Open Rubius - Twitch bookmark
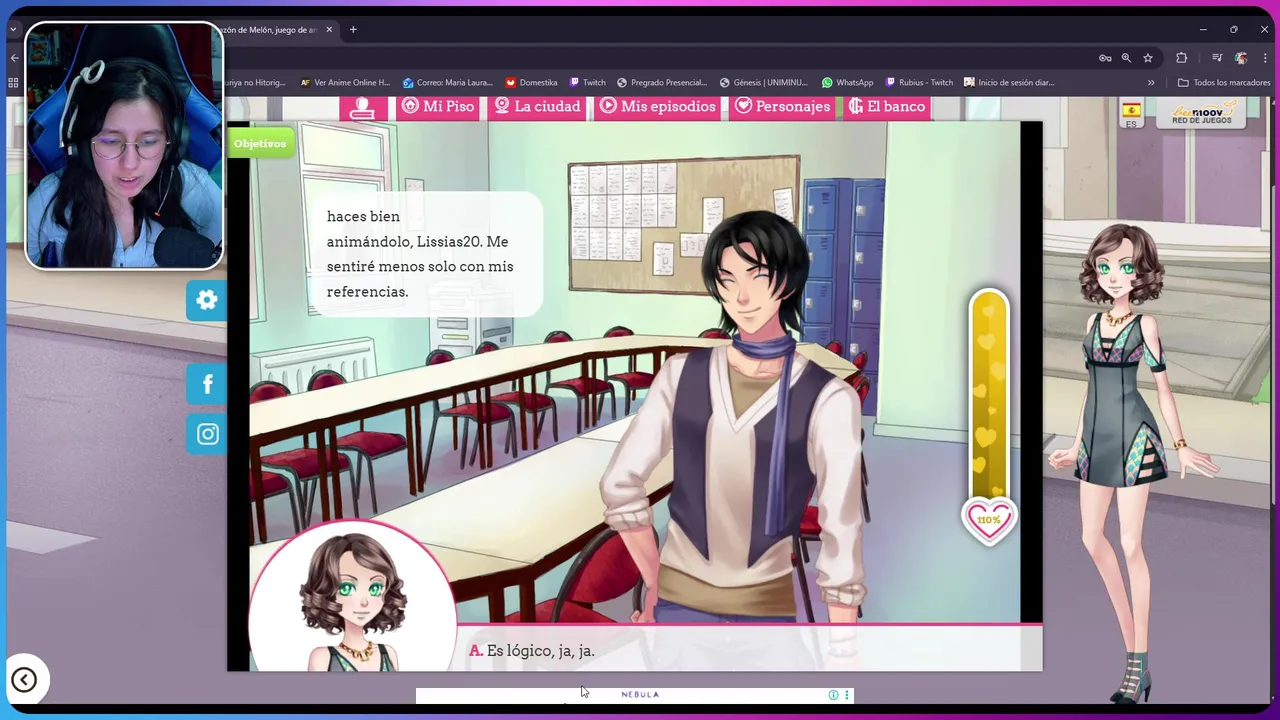The height and width of the screenshot is (720, 1280). point(920,82)
